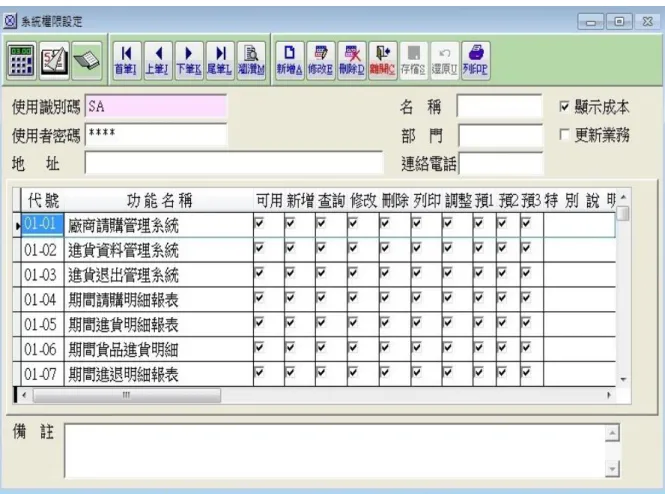Open the calendar notepad icon

tap(54, 61)
